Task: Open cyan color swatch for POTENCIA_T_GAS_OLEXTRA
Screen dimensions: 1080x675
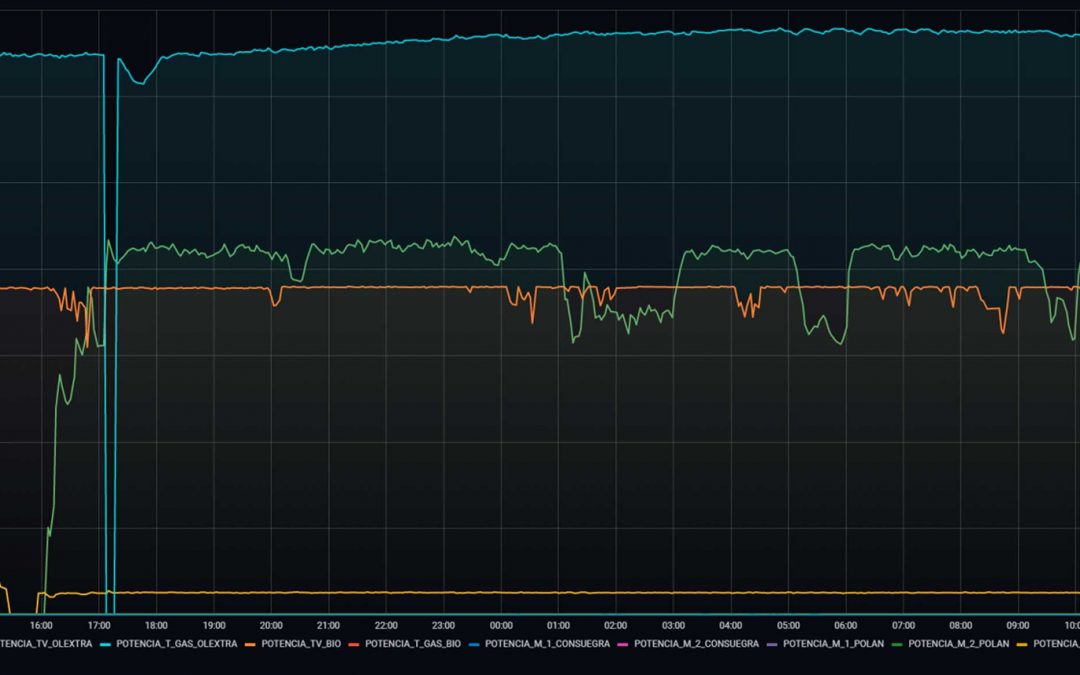Action: (x=106, y=644)
